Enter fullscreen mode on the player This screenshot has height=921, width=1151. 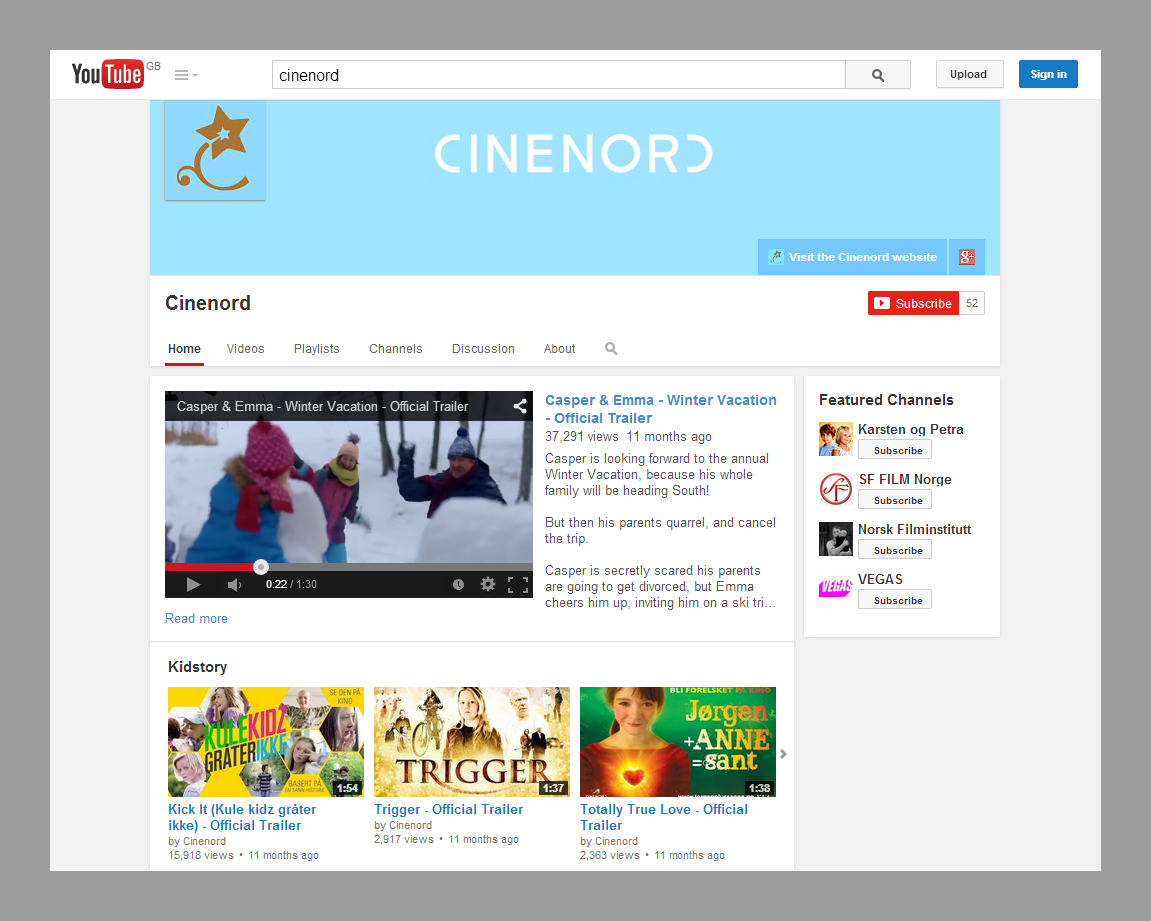(518, 584)
